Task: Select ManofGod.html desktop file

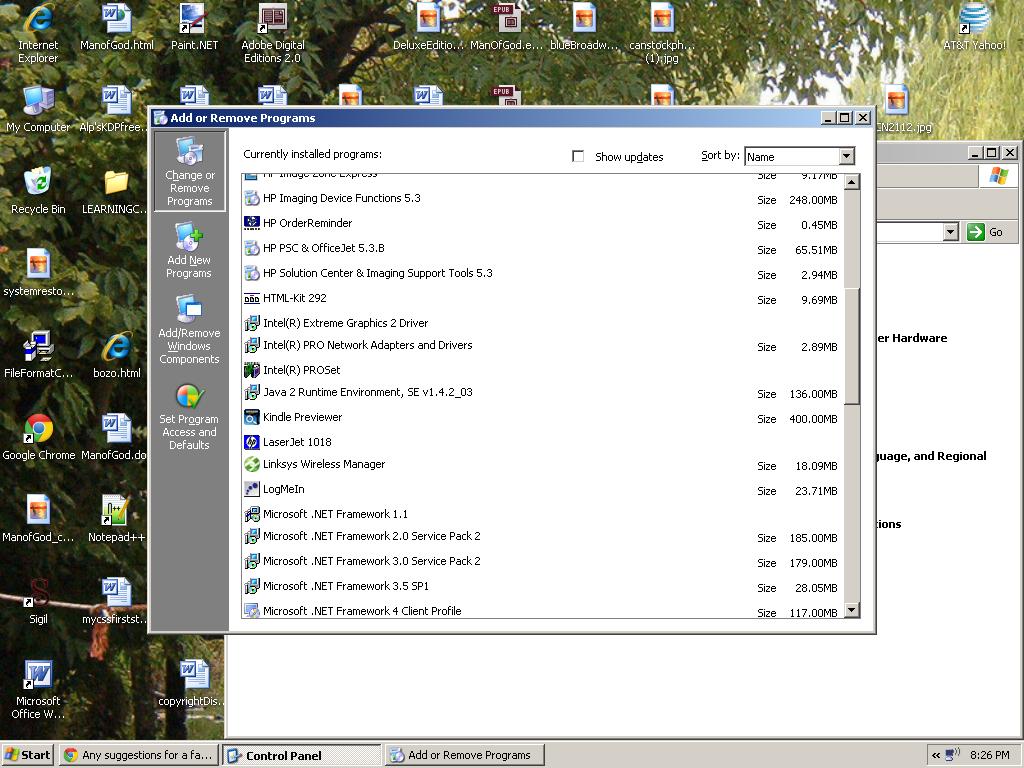Action: (x=116, y=27)
